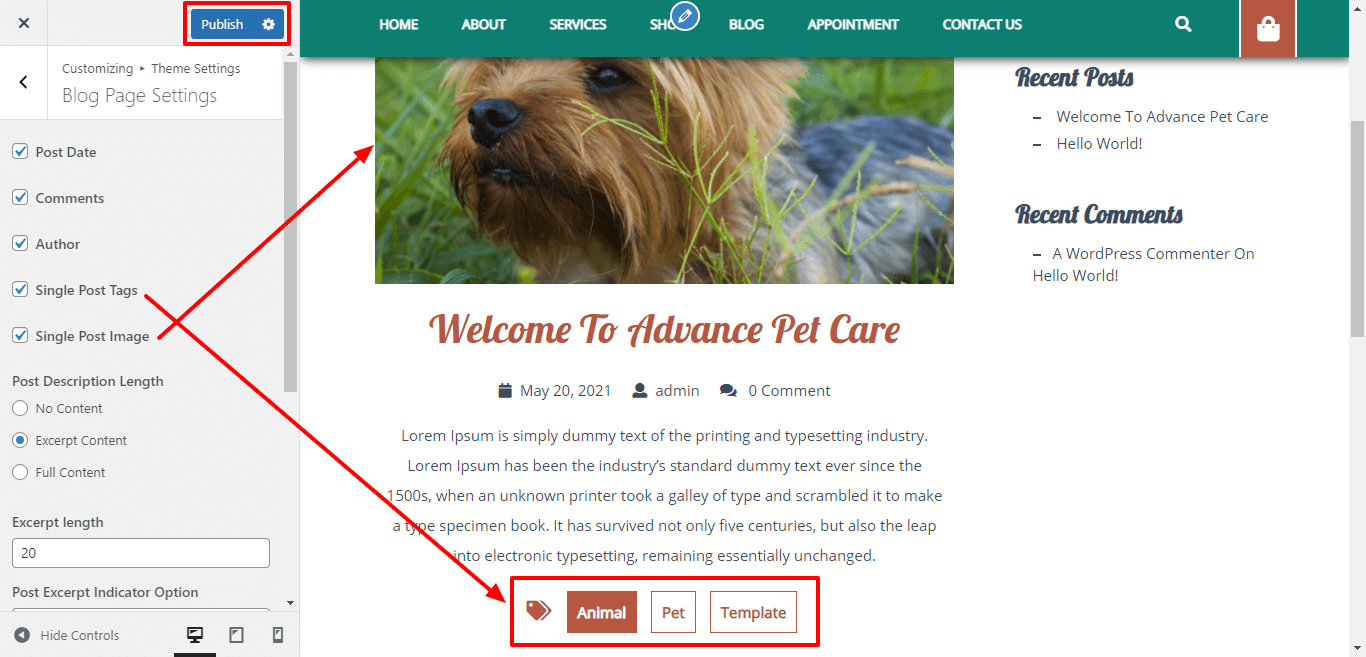
Task: Select the Full Content radio option
Action: click(20, 472)
